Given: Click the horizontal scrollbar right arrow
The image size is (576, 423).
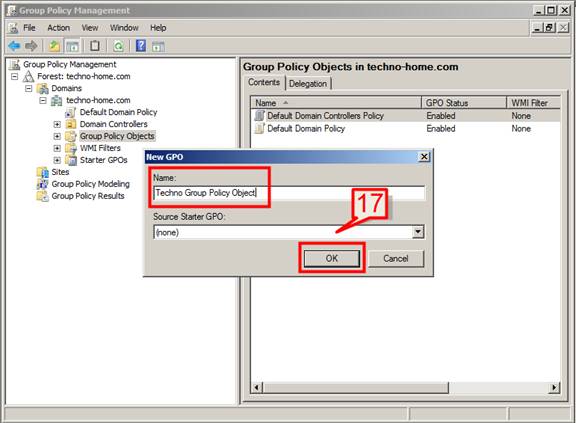Looking at the screenshot, I should (x=554, y=387).
